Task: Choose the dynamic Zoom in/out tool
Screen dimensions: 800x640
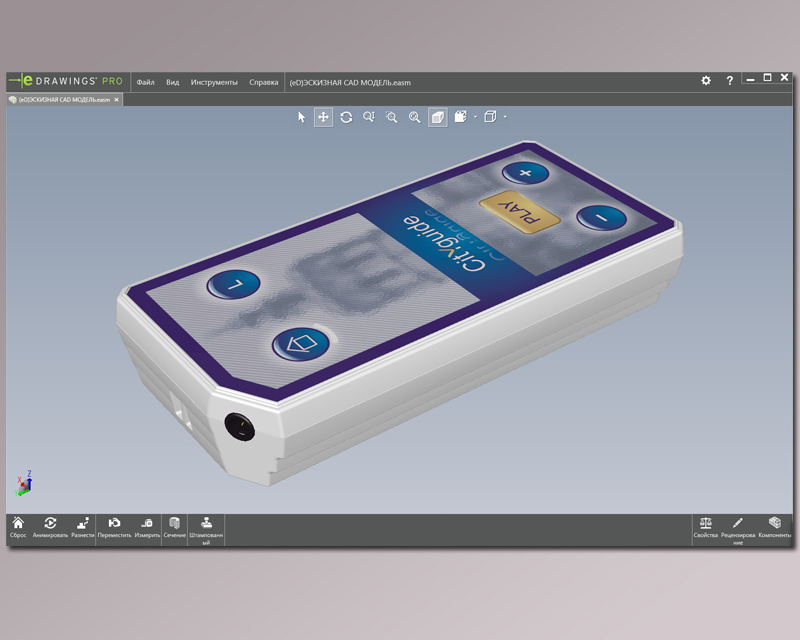Action: pos(369,117)
